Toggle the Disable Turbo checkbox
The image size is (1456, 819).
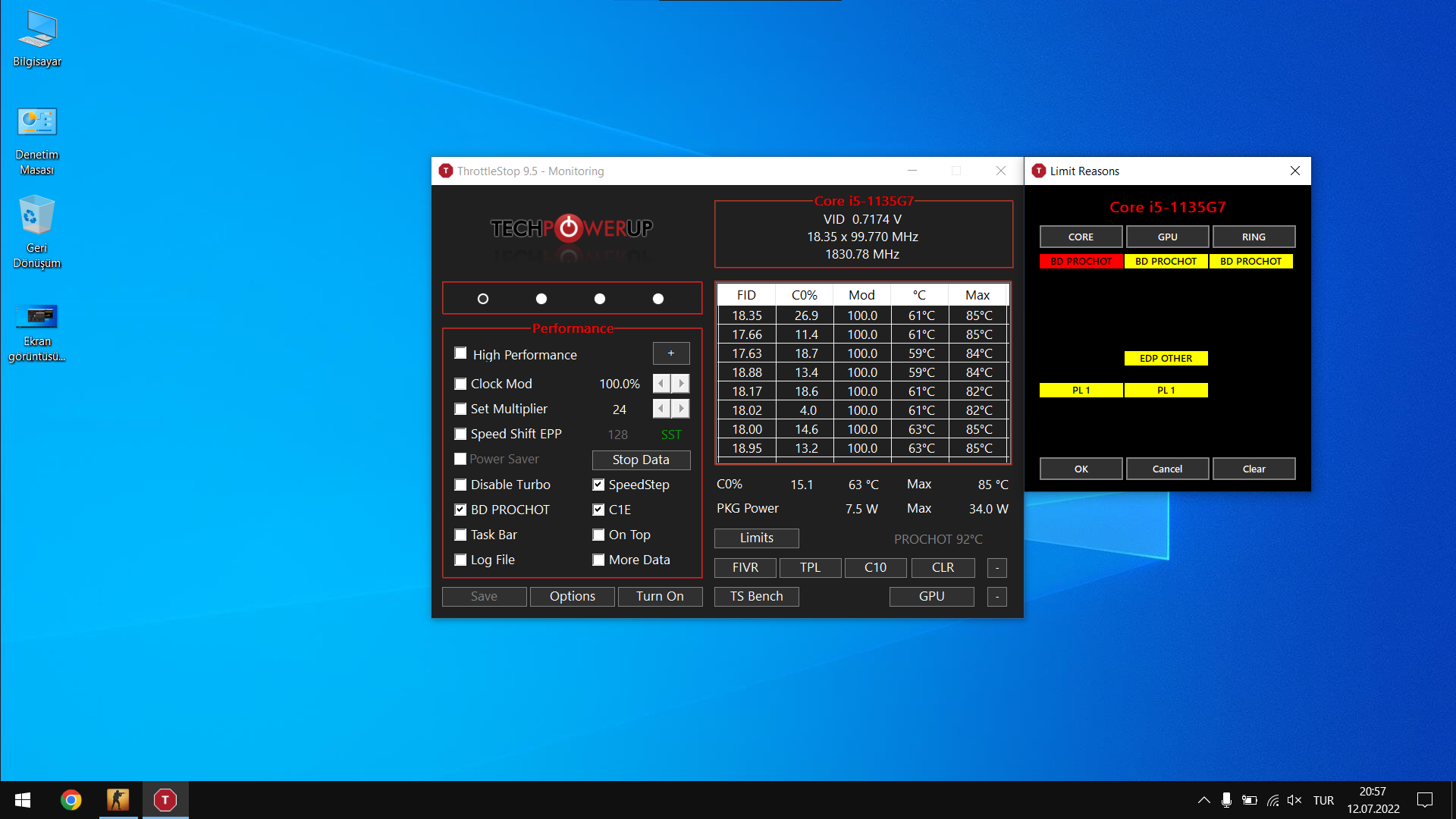[460, 485]
